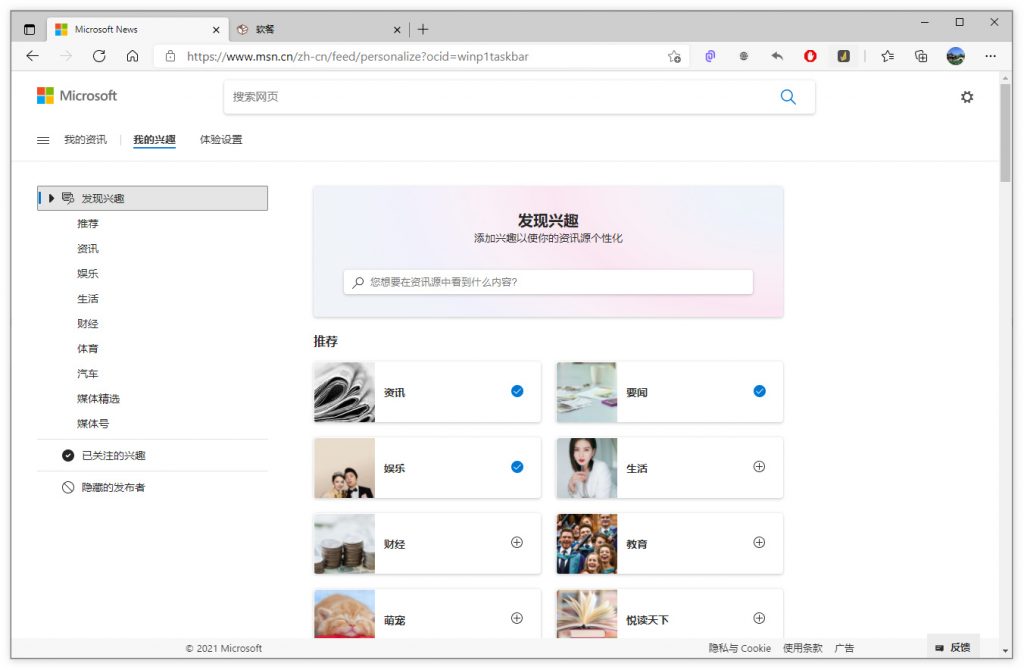Switch to the 我的资讯 tab
The height and width of the screenshot is (670, 1024).
point(85,140)
